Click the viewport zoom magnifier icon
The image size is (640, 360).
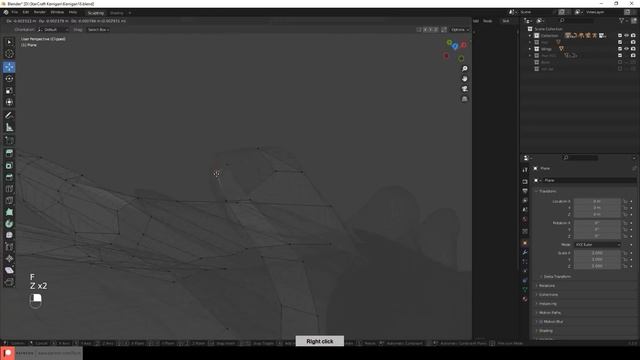[x=464, y=69]
